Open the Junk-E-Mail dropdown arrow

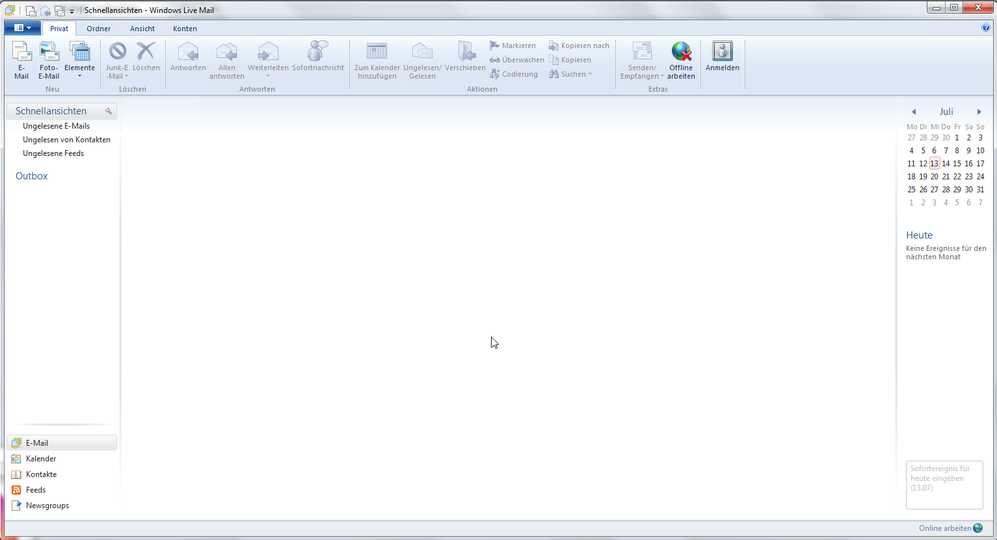click(x=126, y=76)
